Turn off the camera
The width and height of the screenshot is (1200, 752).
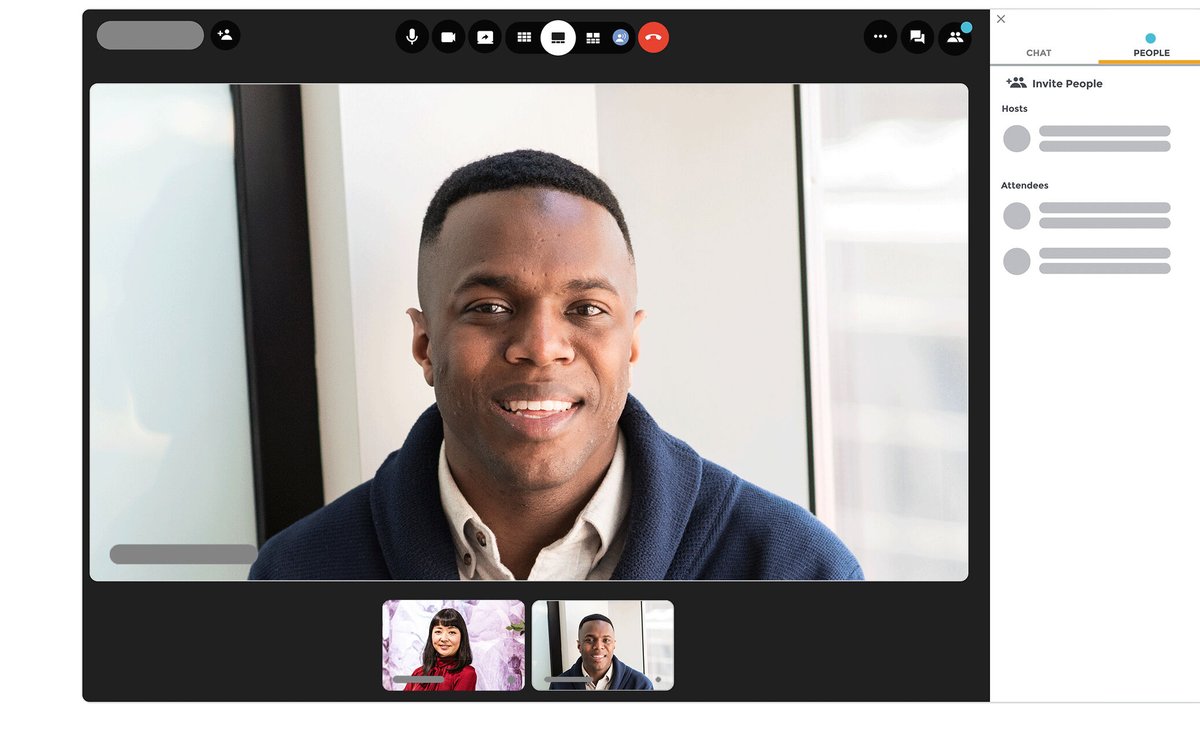[x=448, y=37]
